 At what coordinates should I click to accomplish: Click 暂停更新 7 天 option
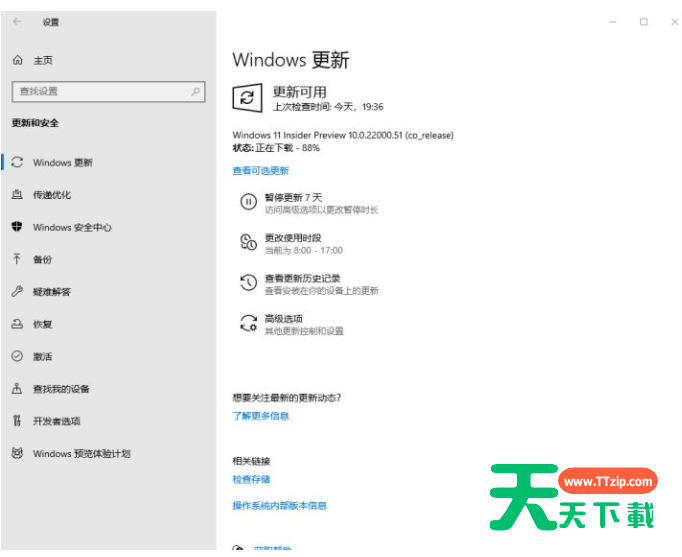click(294, 198)
